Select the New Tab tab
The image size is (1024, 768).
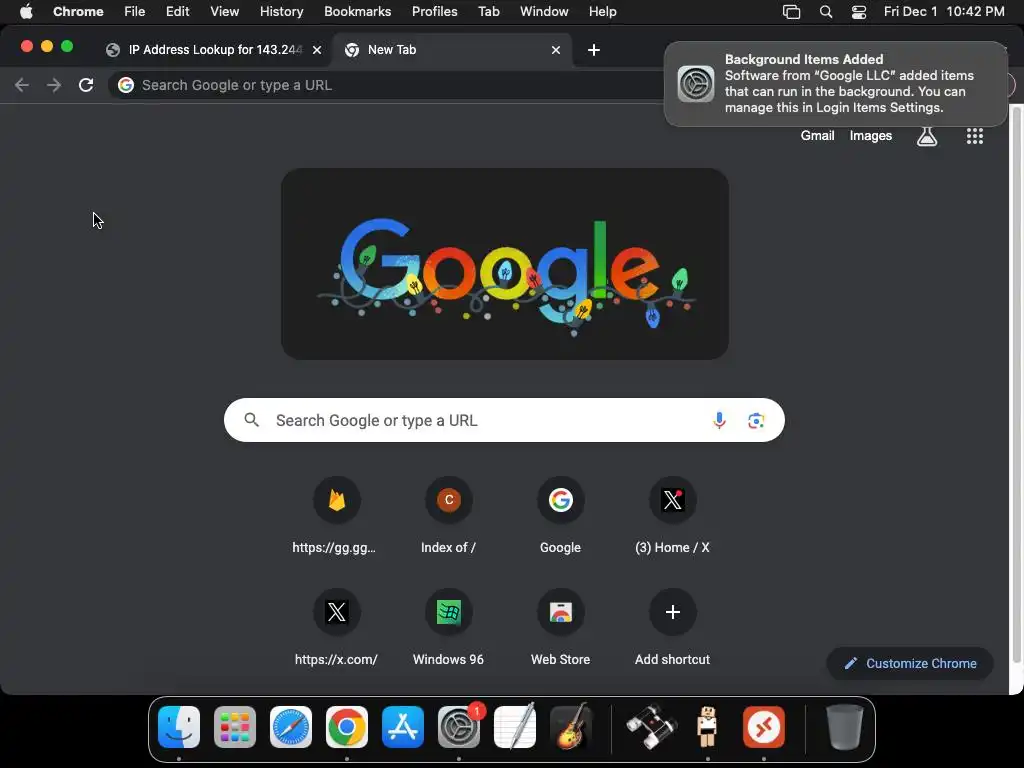coord(452,50)
